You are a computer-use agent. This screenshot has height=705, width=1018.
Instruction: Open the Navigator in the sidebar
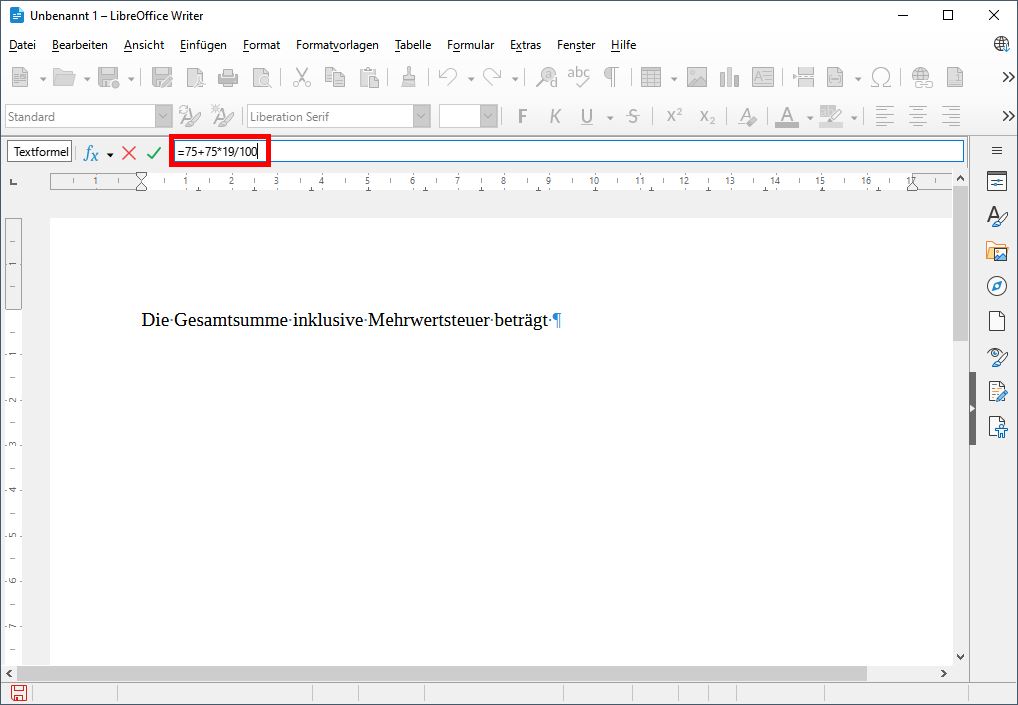tap(997, 287)
